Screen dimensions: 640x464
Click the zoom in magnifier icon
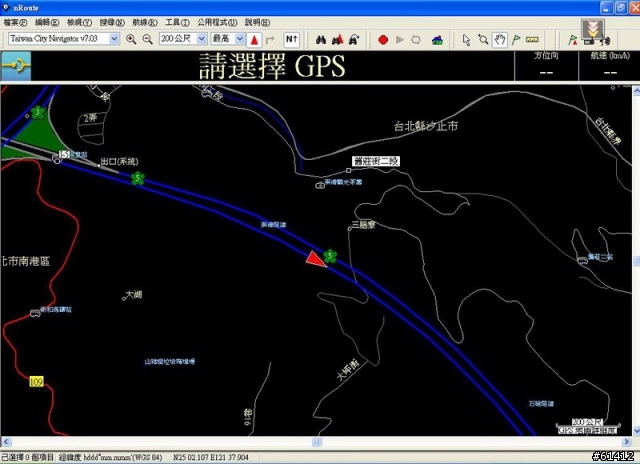(131, 39)
